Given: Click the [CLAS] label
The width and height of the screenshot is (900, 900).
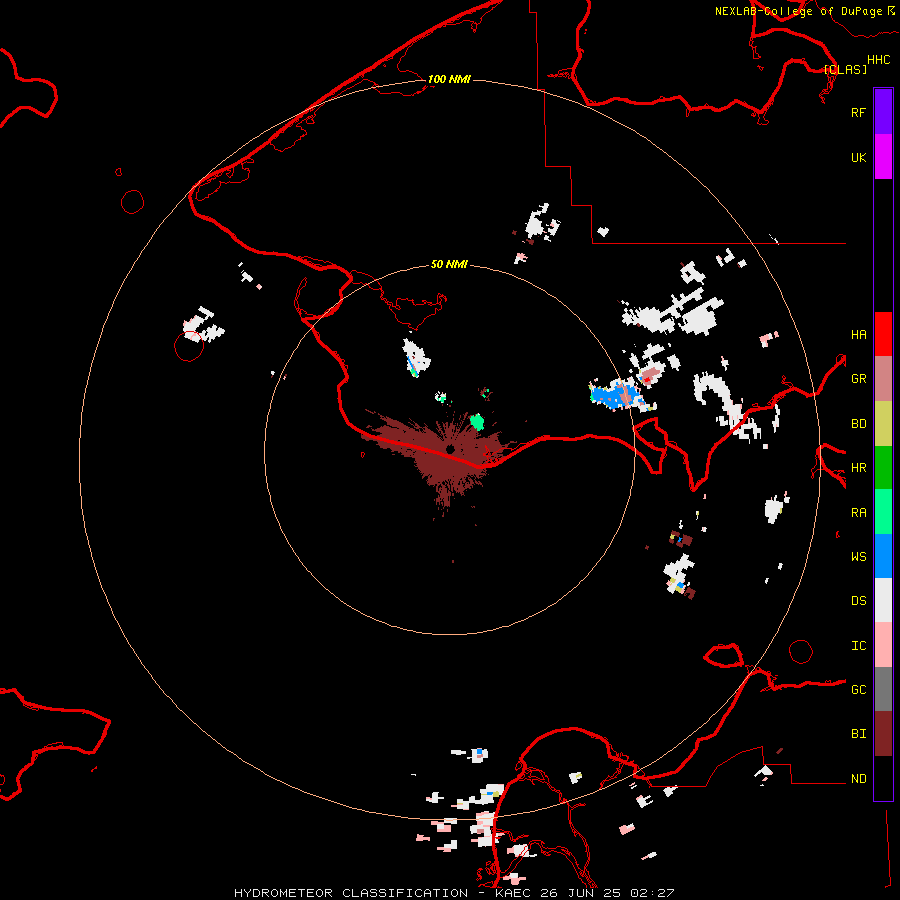Looking at the screenshot, I should pyautogui.click(x=845, y=69).
